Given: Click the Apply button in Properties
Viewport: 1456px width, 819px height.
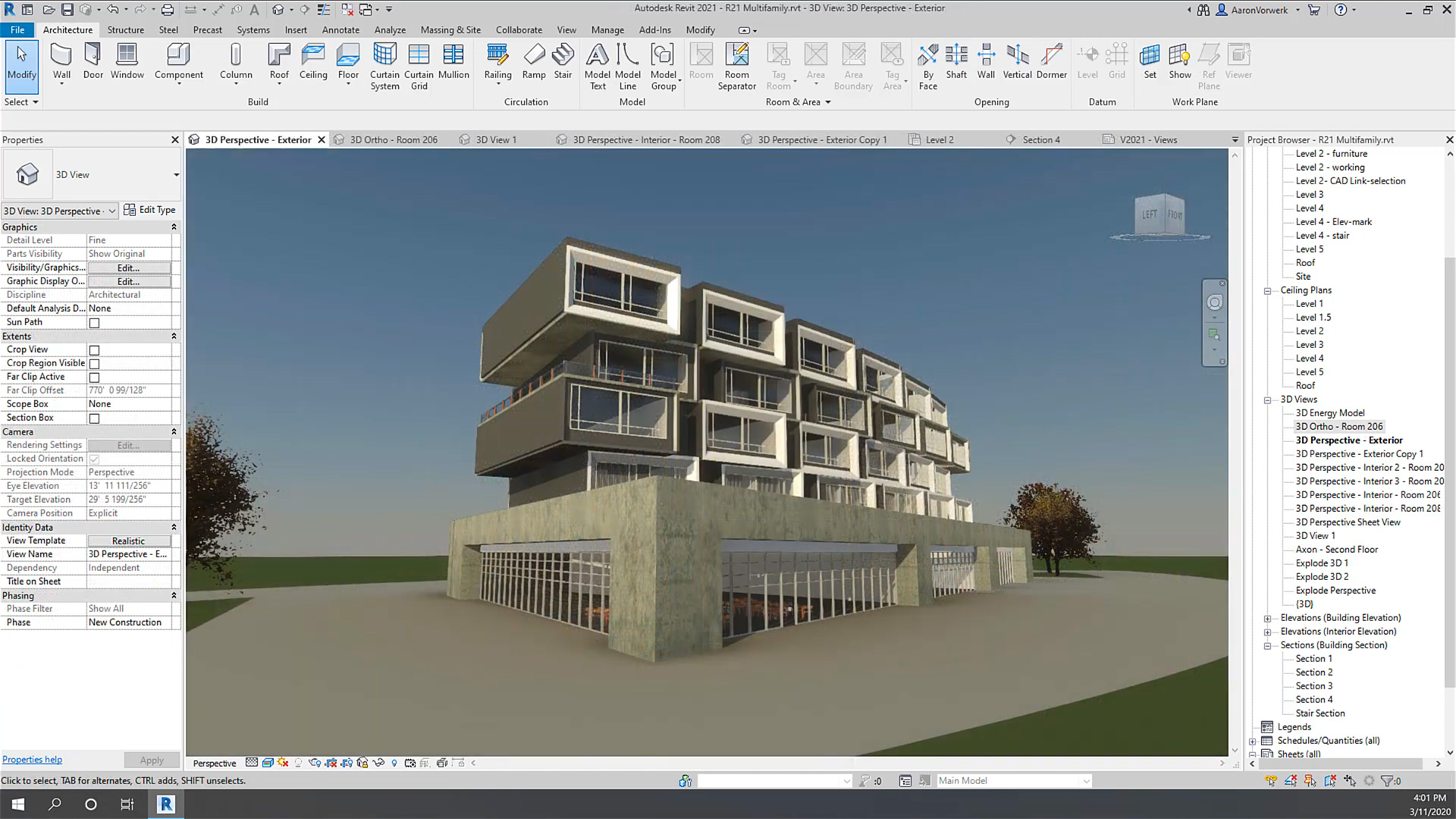Looking at the screenshot, I should [151, 759].
